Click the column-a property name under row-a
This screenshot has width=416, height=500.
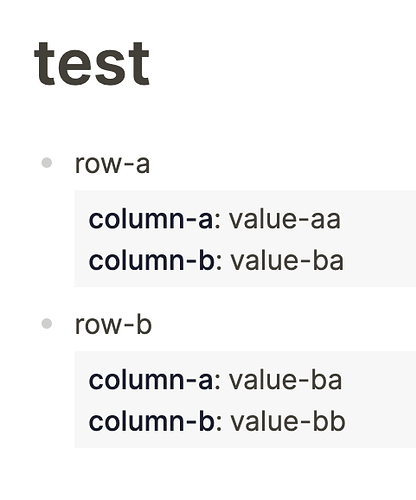point(151,220)
